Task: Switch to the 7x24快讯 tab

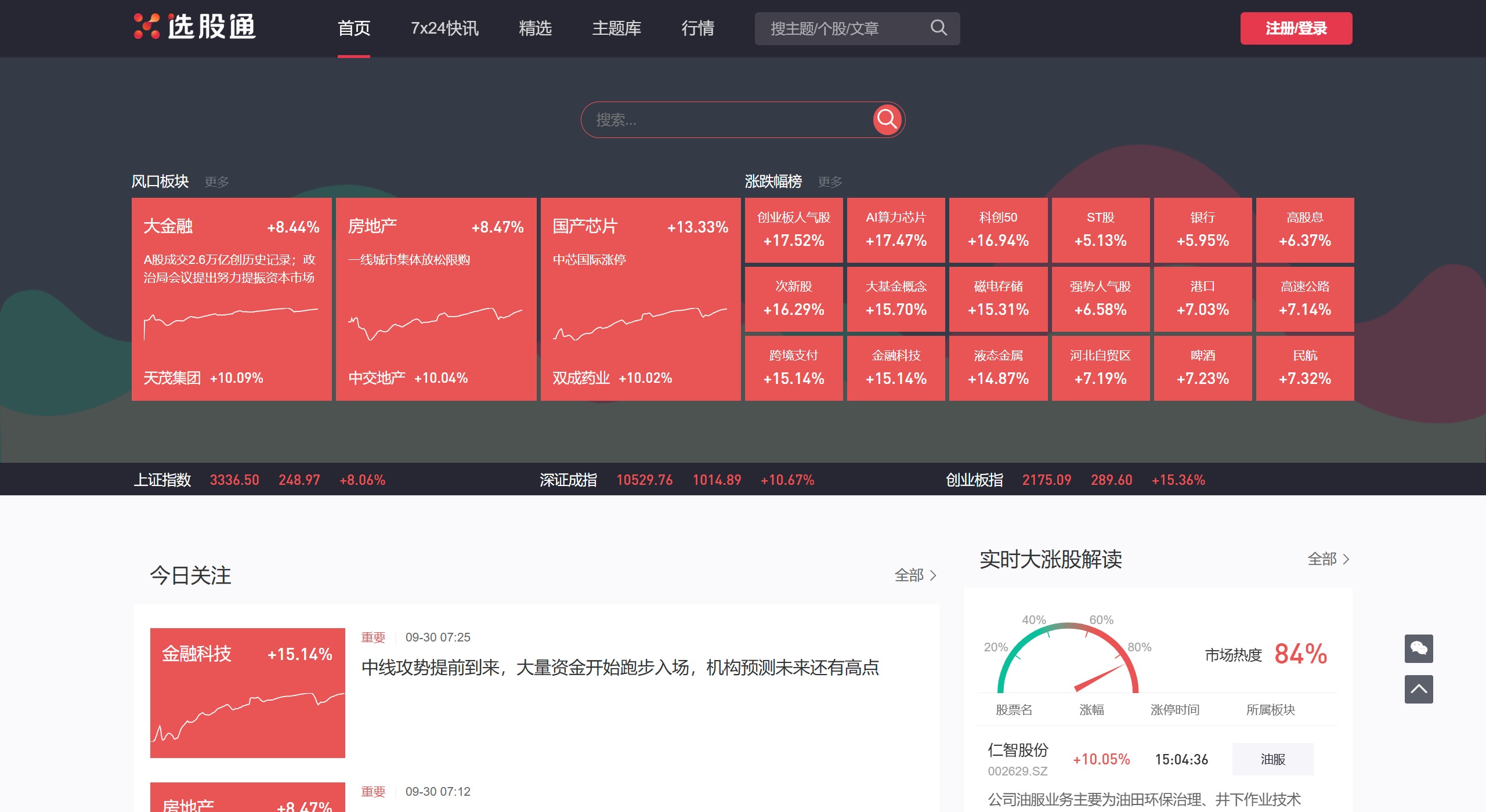Action: point(444,28)
